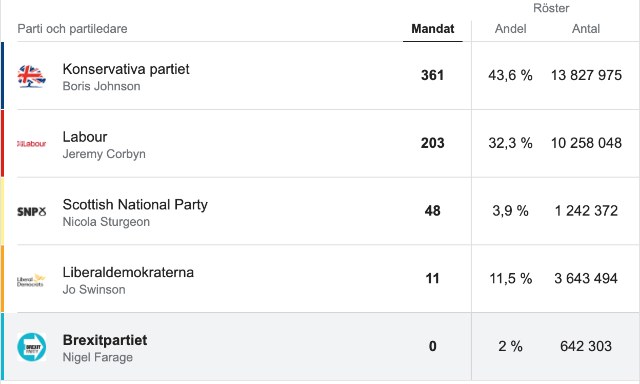Click the 361 seats value

click(x=432, y=75)
